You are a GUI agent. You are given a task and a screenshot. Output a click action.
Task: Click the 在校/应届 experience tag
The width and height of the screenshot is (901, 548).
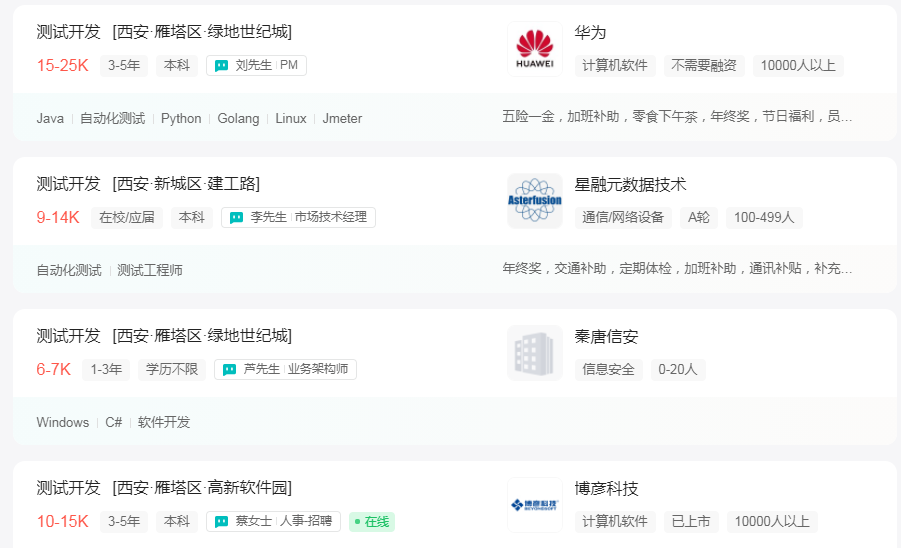pos(127,217)
